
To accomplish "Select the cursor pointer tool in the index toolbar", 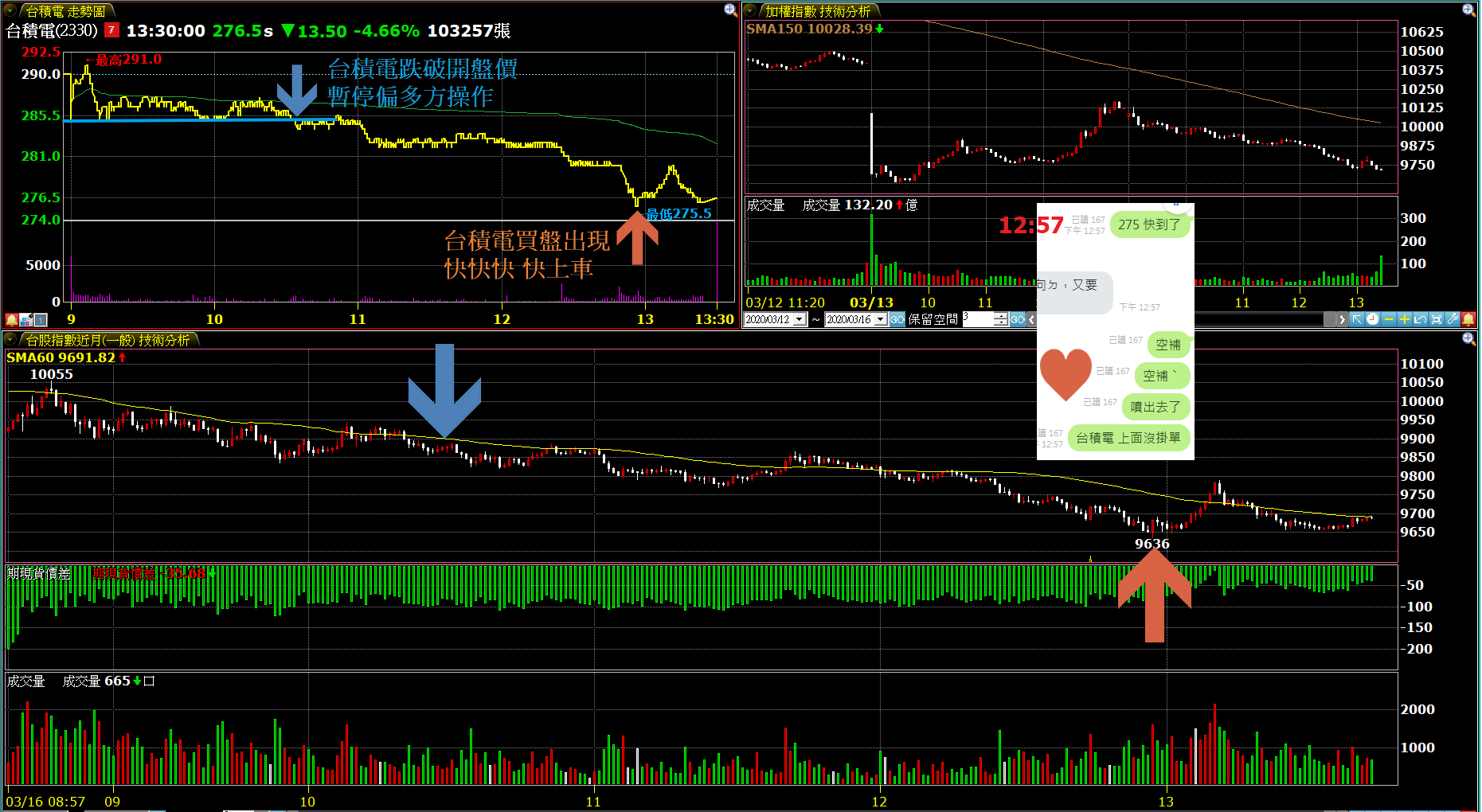I will 1357,319.
